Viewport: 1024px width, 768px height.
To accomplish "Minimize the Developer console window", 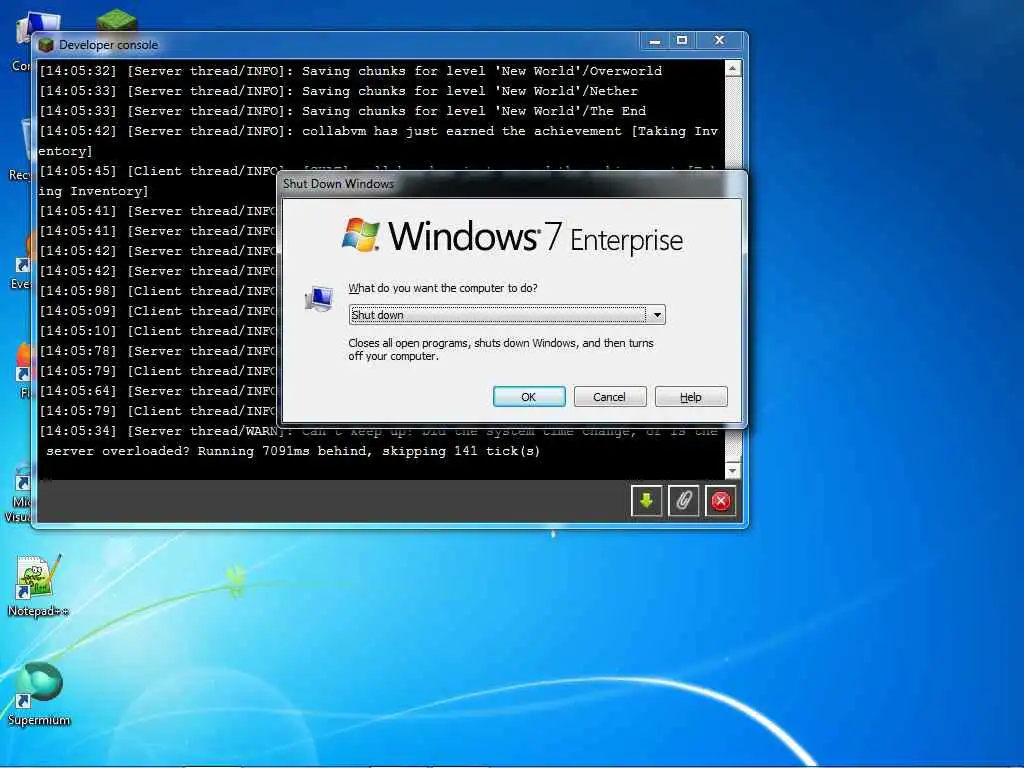I will pos(655,40).
